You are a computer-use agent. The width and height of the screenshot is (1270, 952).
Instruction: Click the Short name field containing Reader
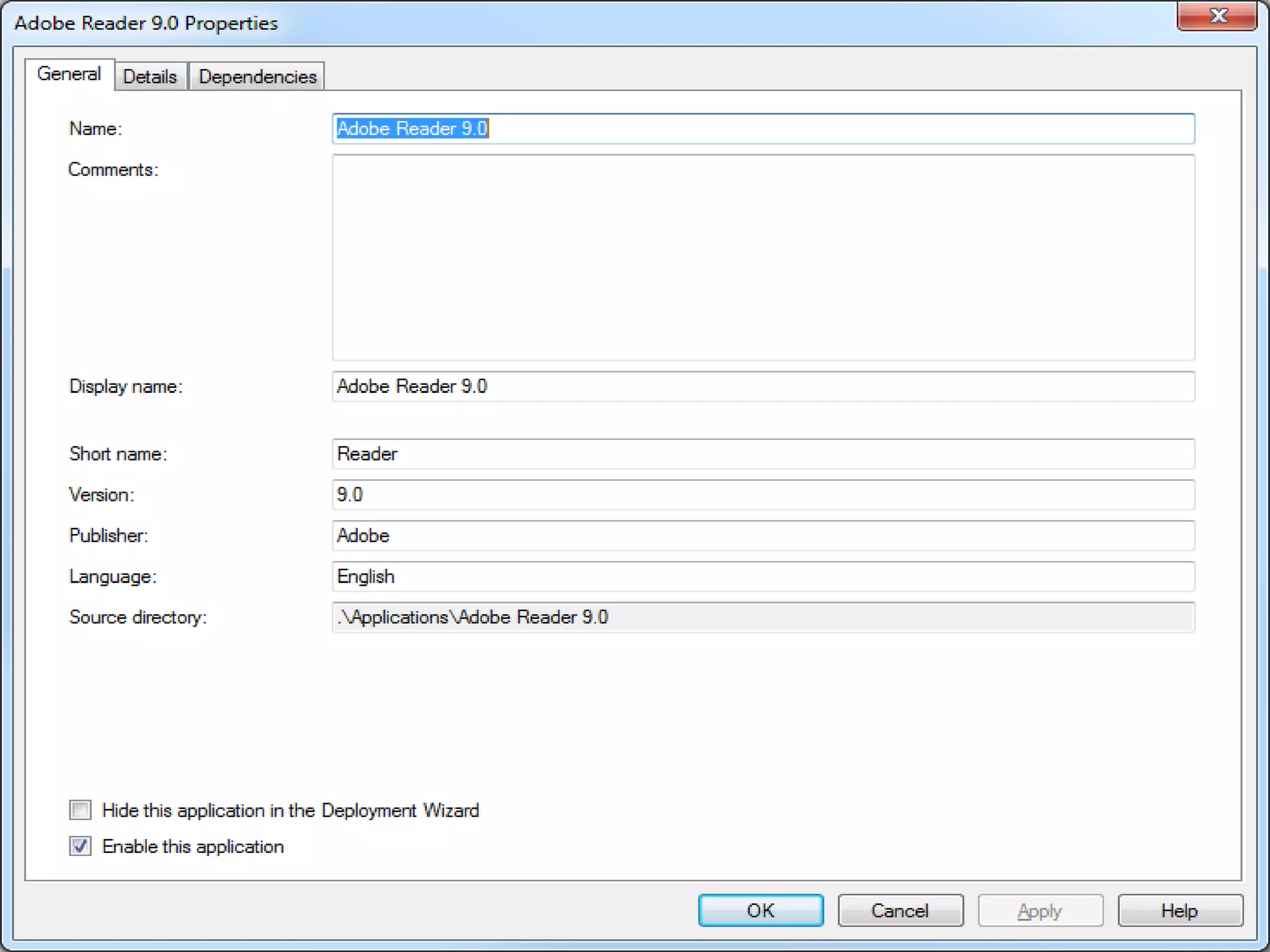763,454
